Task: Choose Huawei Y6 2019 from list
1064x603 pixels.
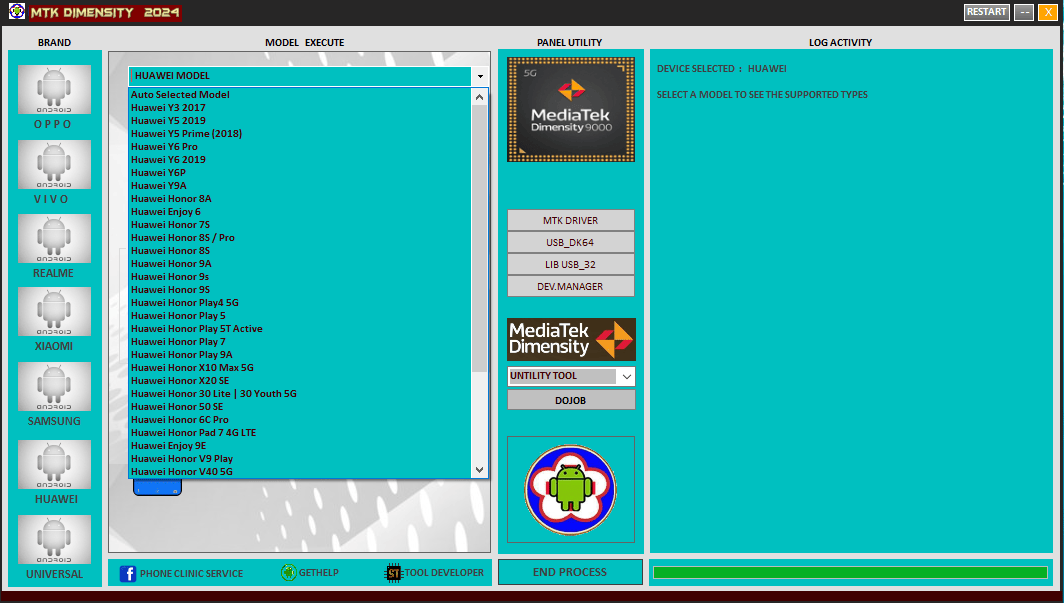Action: pos(299,159)
